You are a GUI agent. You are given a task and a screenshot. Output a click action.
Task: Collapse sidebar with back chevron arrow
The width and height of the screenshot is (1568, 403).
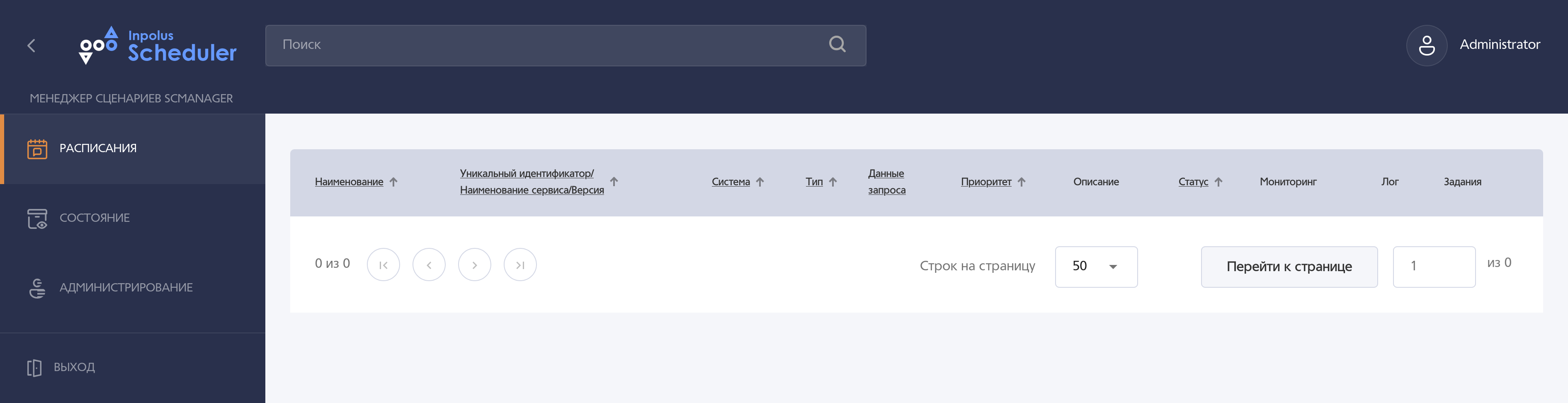point(32,46)
